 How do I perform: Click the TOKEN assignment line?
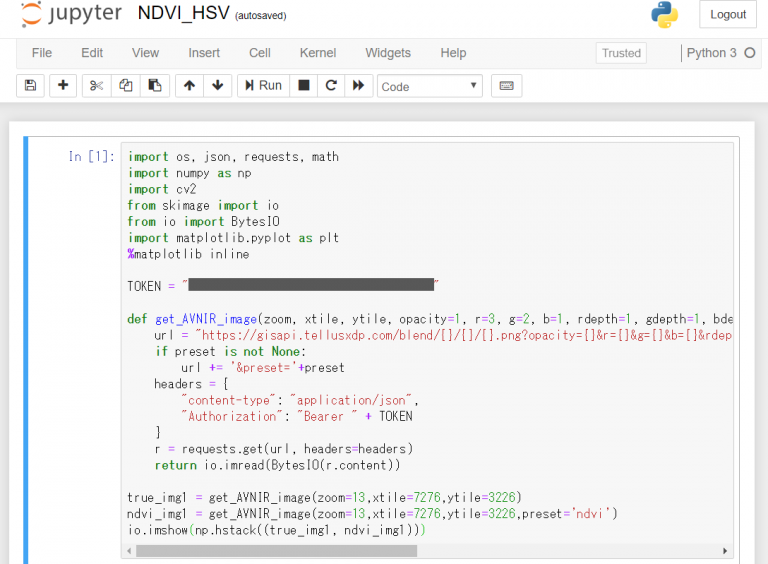point(283,286)
